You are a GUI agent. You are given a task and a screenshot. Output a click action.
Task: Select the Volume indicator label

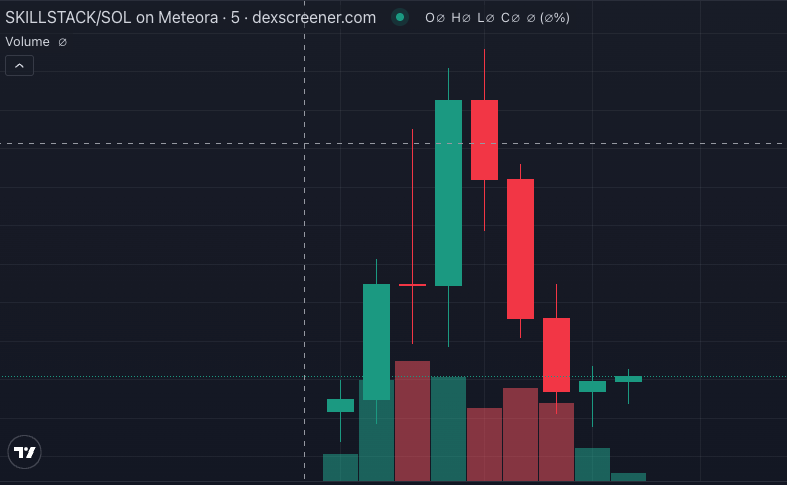click(x=28, y=42)
